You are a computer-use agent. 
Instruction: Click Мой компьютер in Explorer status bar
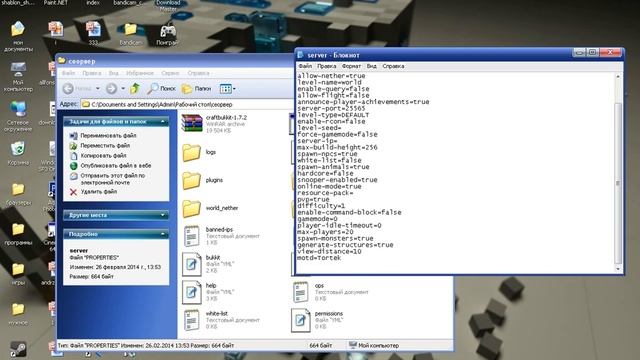tap(374, 345)
